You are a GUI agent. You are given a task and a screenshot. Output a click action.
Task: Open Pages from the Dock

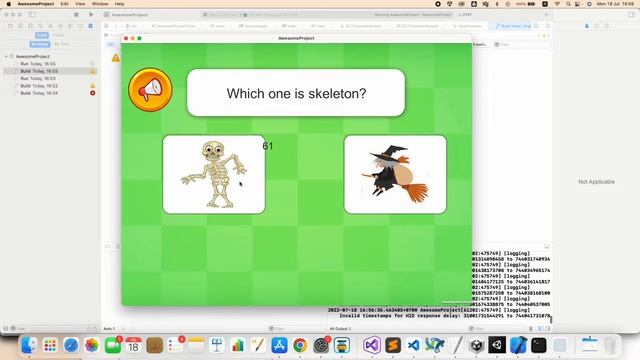point(258,345)
